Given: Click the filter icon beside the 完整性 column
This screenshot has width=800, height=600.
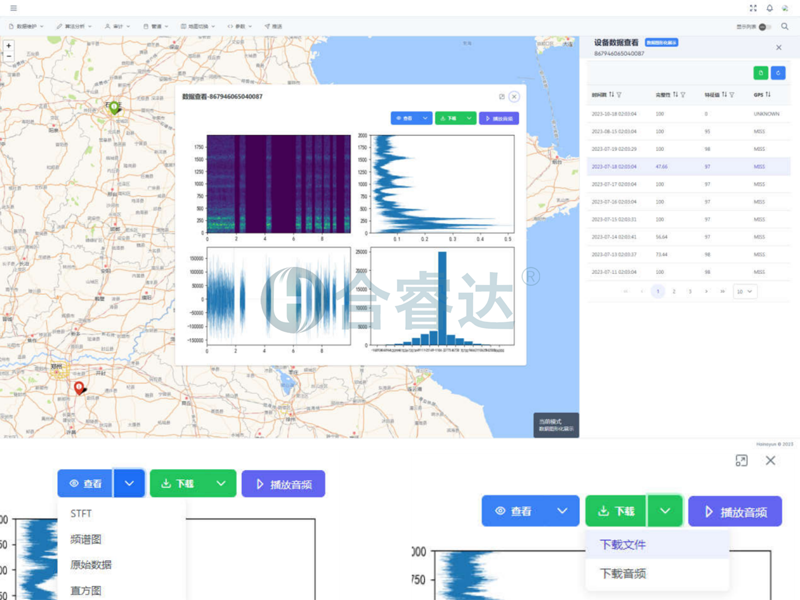Looking at the screenshot, I should coord(683,95).
